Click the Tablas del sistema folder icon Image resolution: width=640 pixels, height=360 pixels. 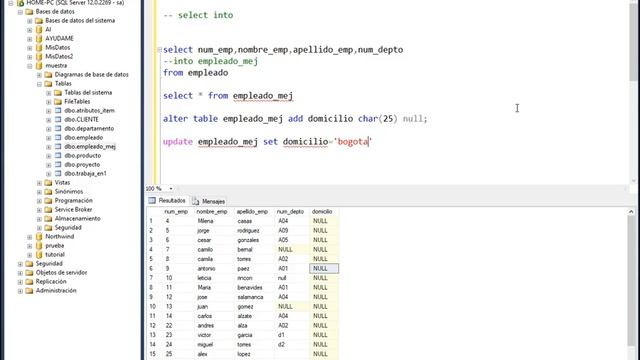(58, 93)
